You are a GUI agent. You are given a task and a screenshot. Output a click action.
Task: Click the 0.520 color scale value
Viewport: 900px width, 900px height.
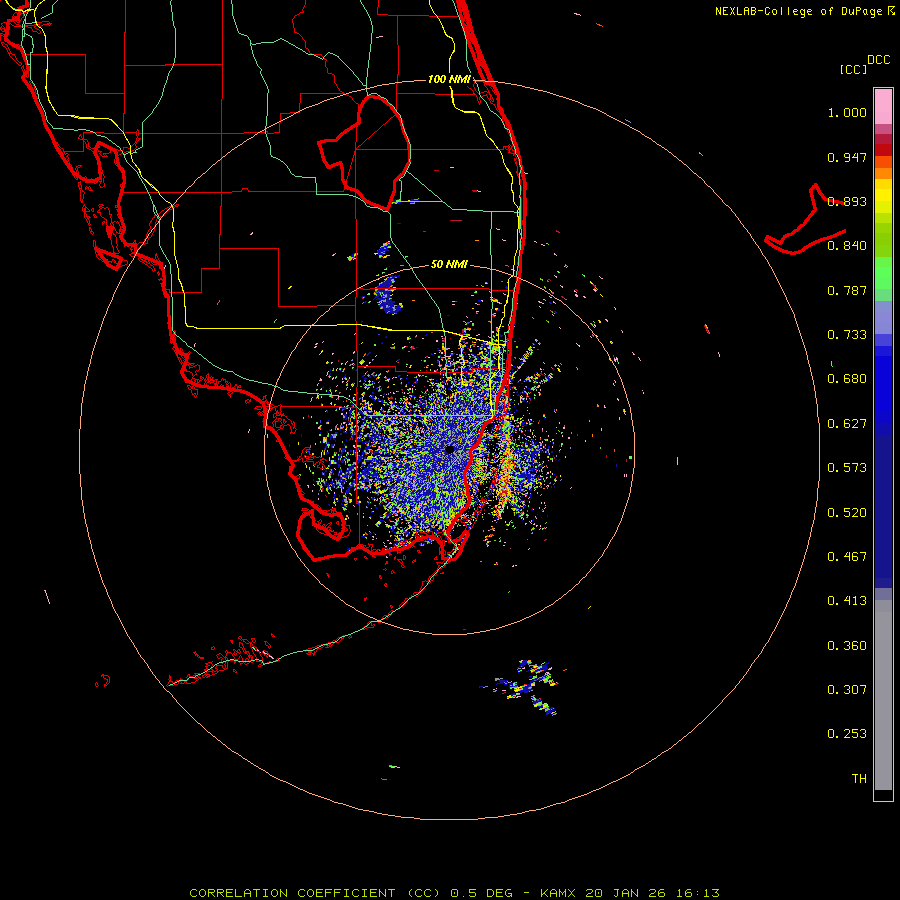click(847, 513)
